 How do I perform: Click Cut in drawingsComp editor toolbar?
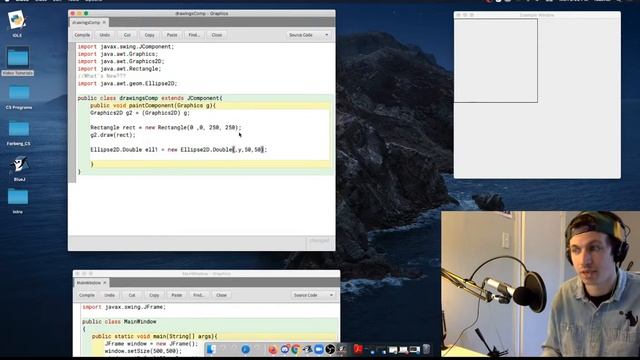(127, 35)
